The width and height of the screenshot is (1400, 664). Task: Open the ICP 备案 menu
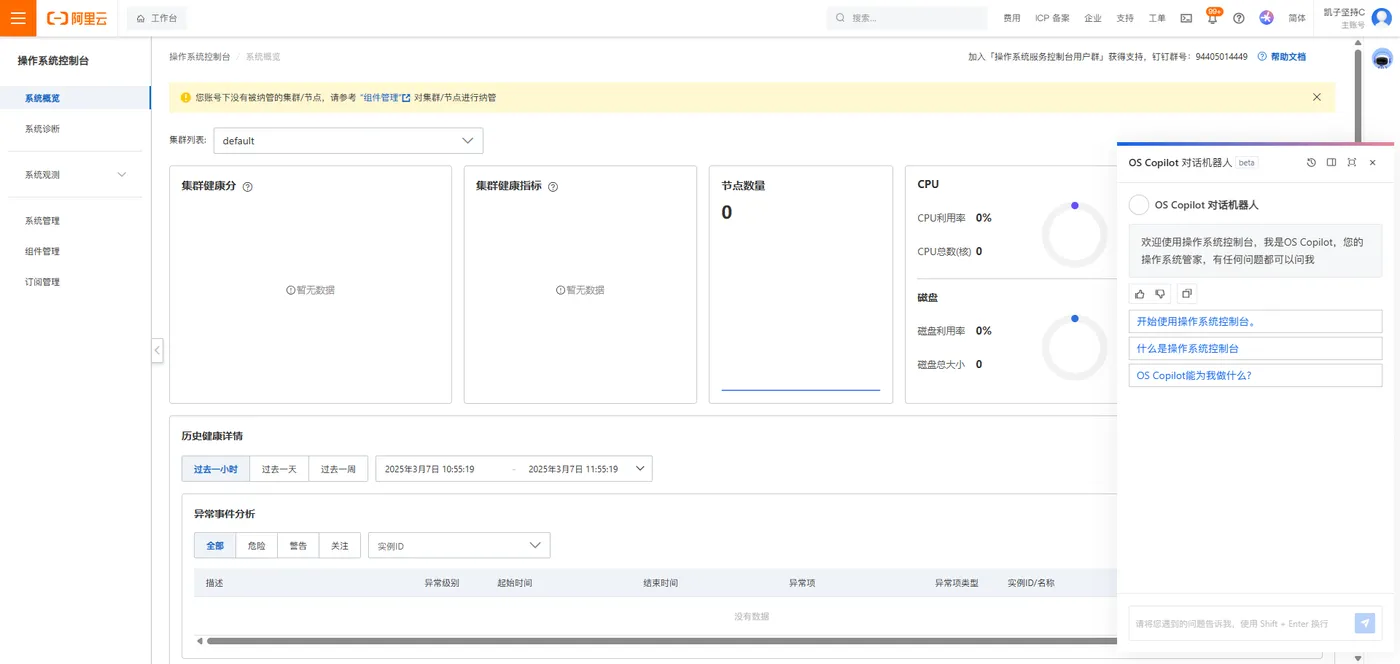click(x=1052, y=18)
